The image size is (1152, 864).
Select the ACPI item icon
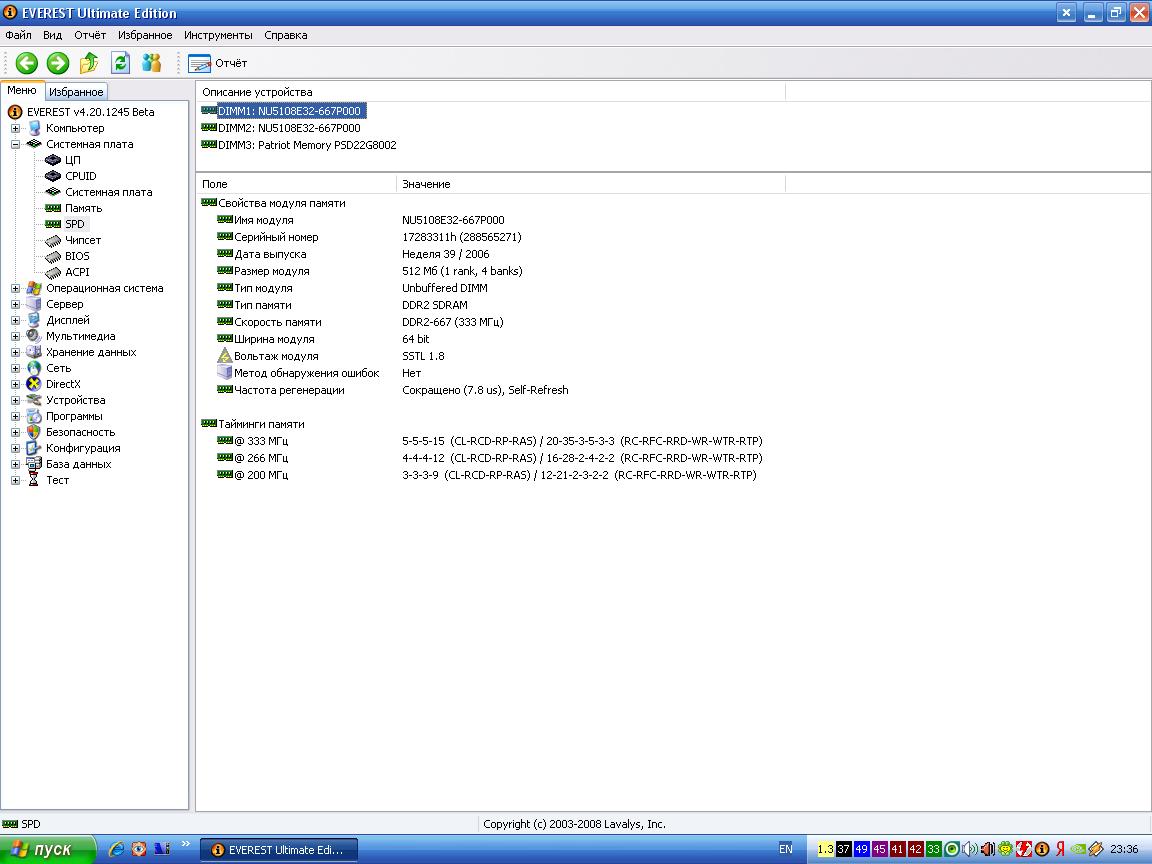click(53, 273)
